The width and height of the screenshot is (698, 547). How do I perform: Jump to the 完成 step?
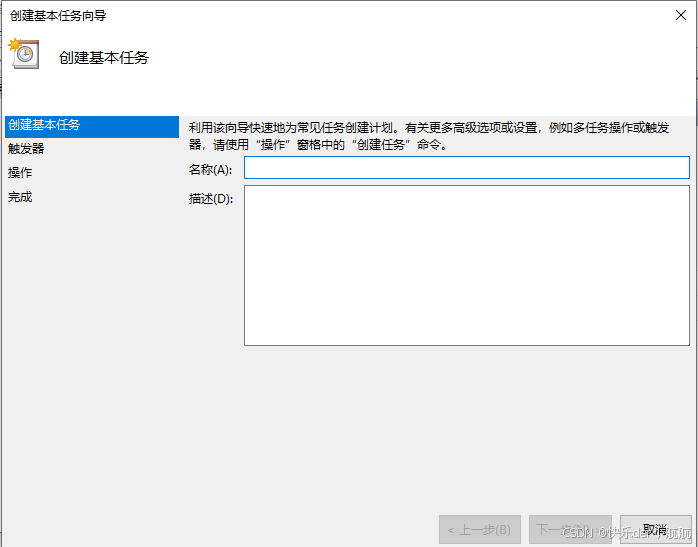click(20, 196)
